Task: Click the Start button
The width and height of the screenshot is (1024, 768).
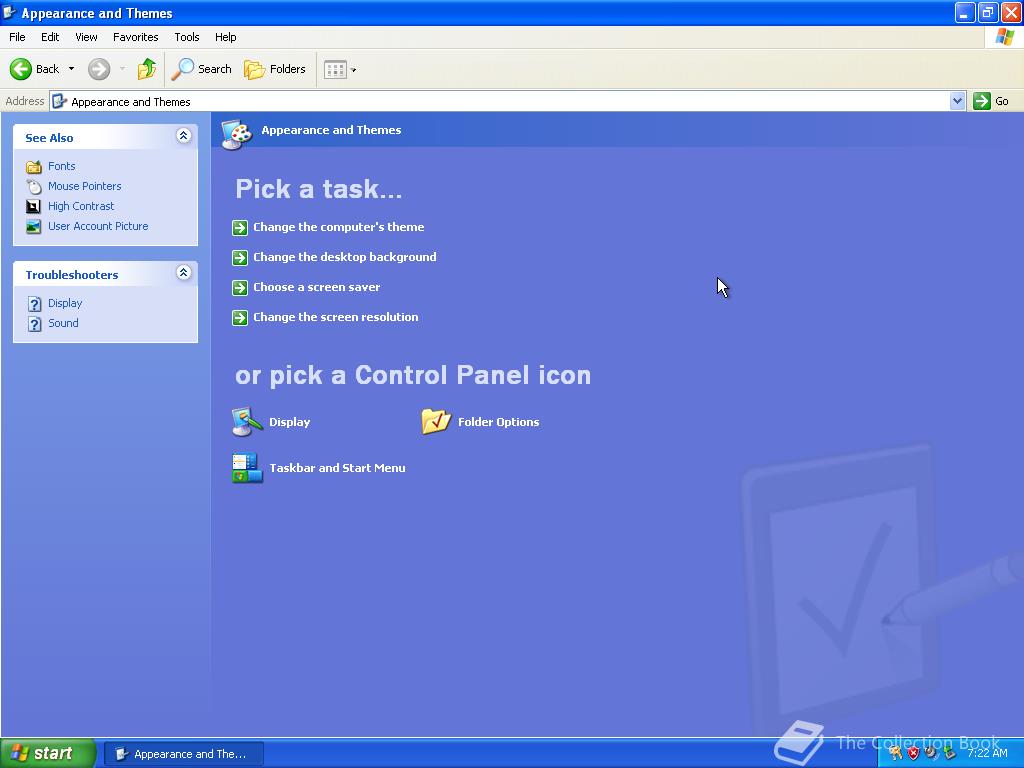Action: [x=48, y=753]
